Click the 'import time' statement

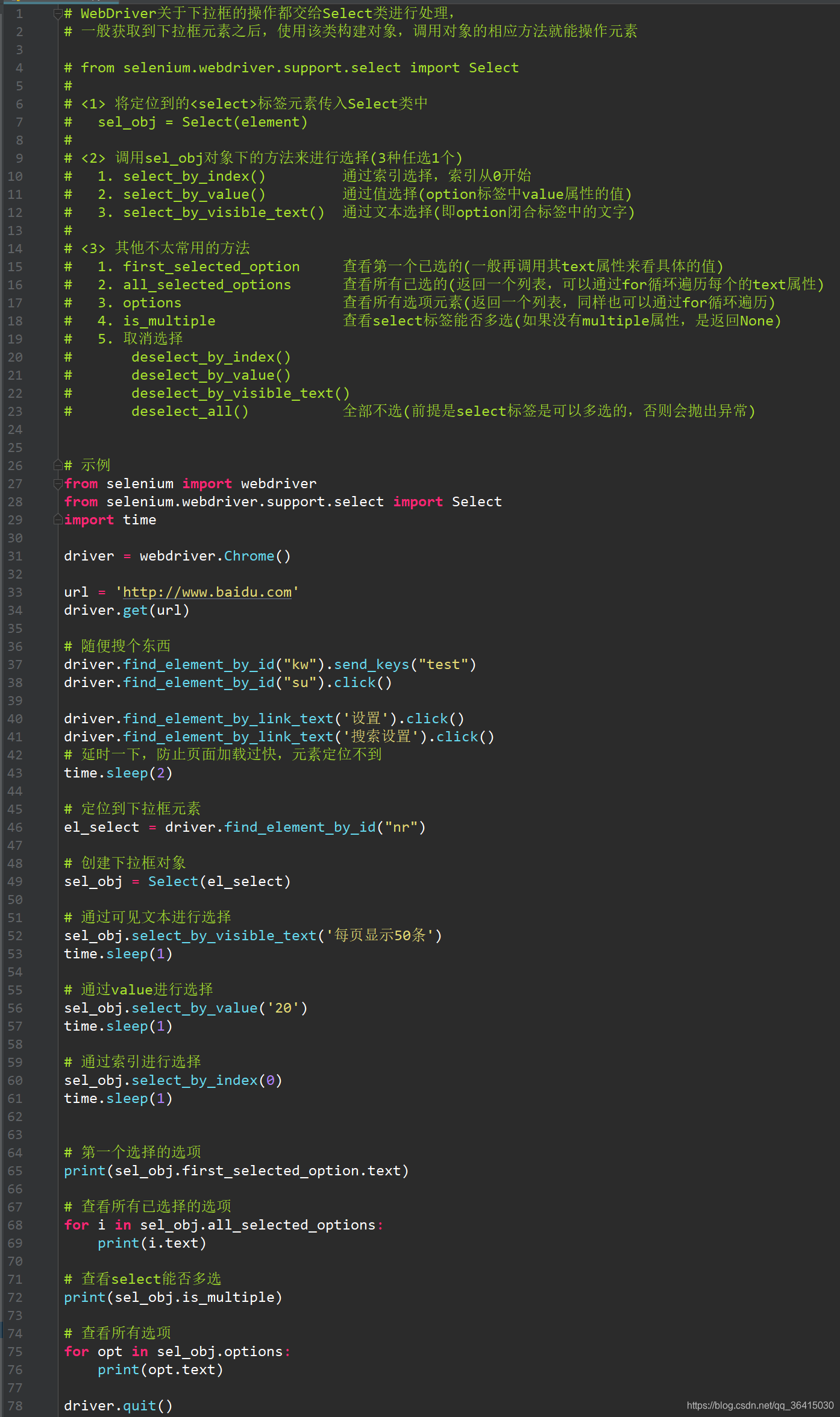pyautogui.click(x=110, y=520)
